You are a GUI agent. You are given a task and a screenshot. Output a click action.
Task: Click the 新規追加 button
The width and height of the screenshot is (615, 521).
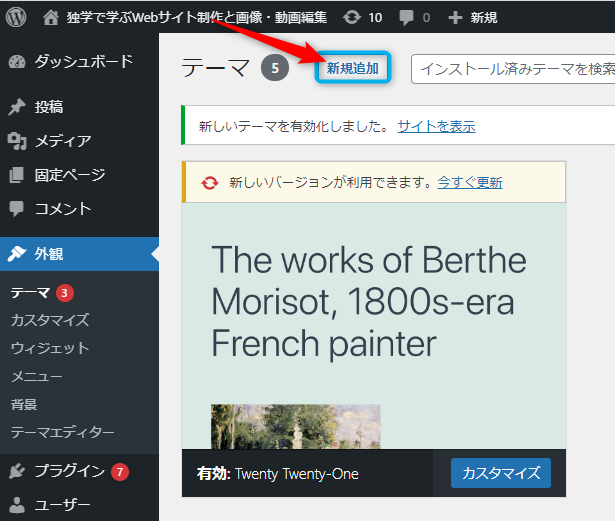tap(353, 68)
